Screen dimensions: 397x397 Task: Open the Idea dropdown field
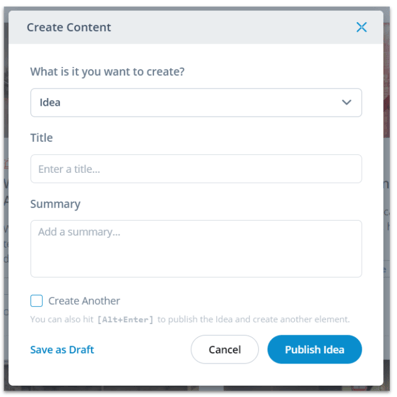196,102
